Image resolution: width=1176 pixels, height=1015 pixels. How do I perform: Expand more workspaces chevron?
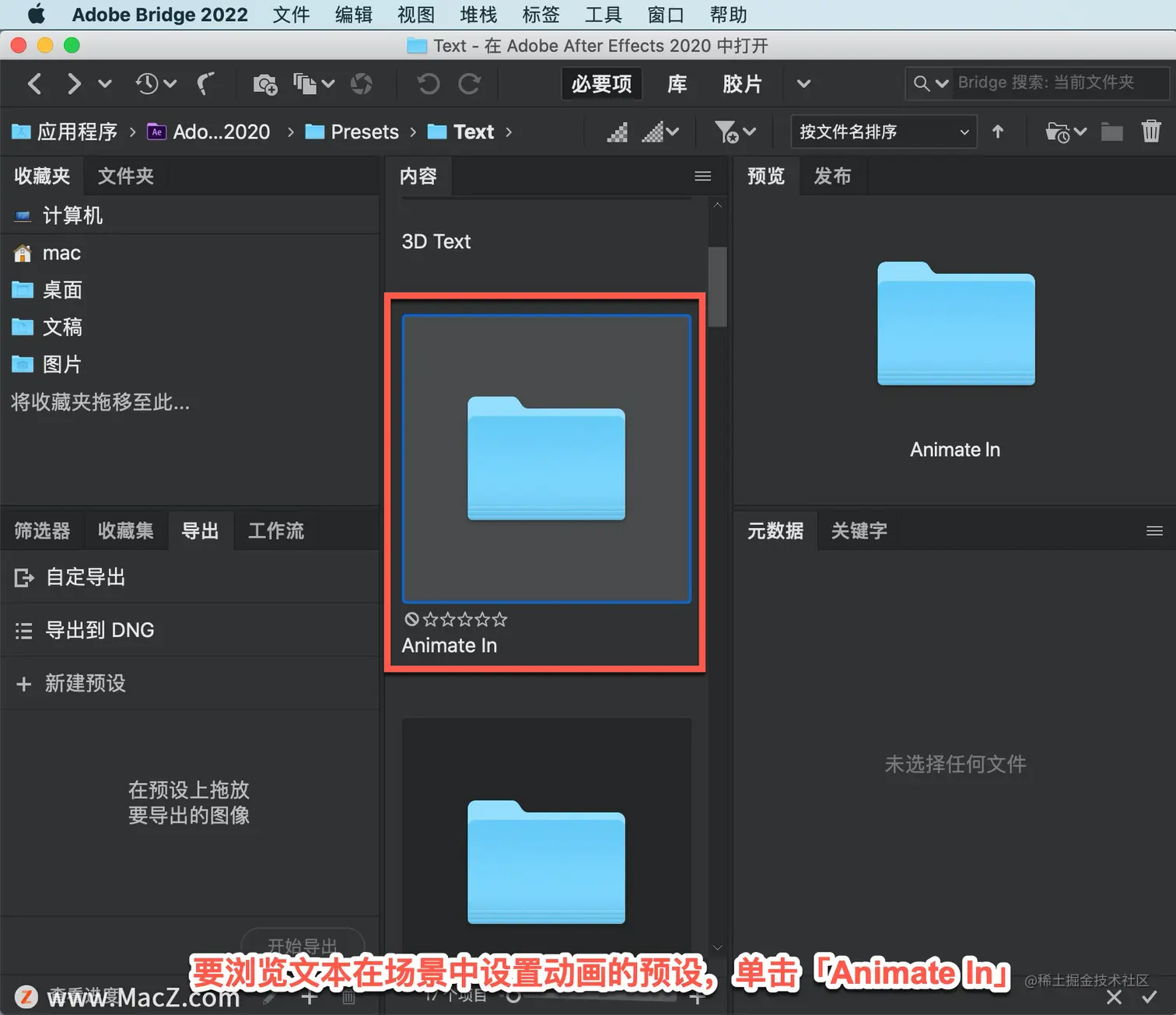click(x=804, y=83)
